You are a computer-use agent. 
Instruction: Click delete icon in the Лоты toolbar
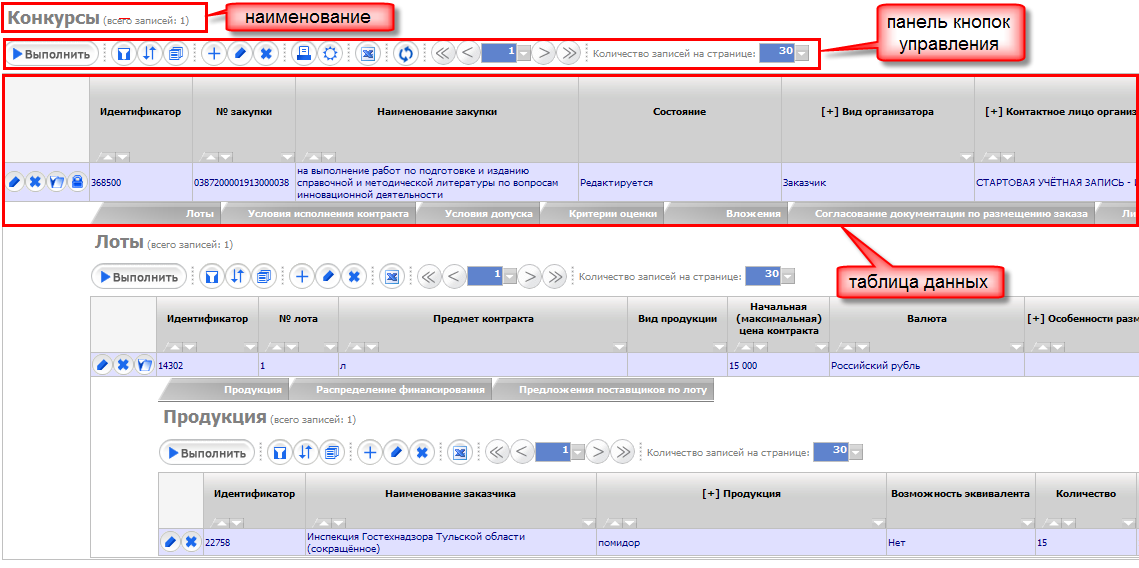[x=353, y=276]
